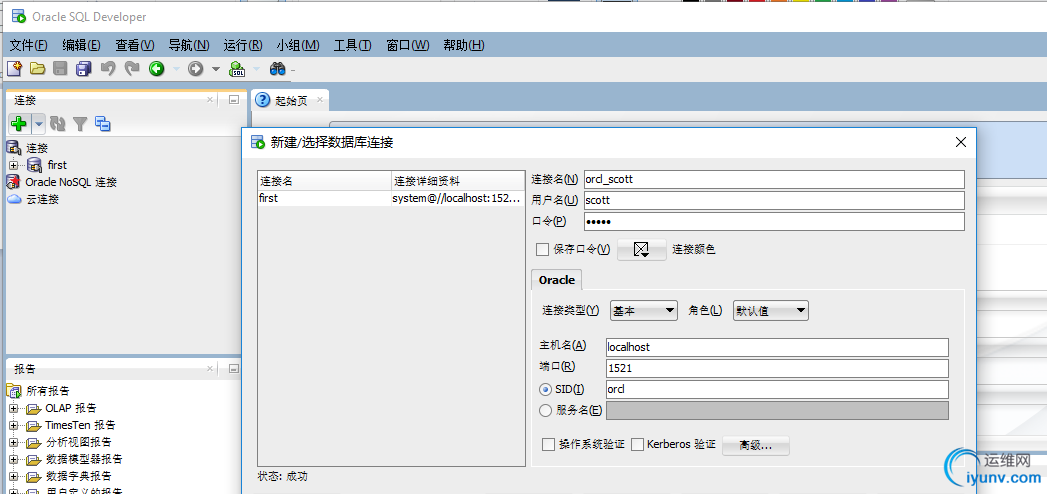Click the Open folder toolbar icon
The image size is (1047, 494).
coord(37,68)
